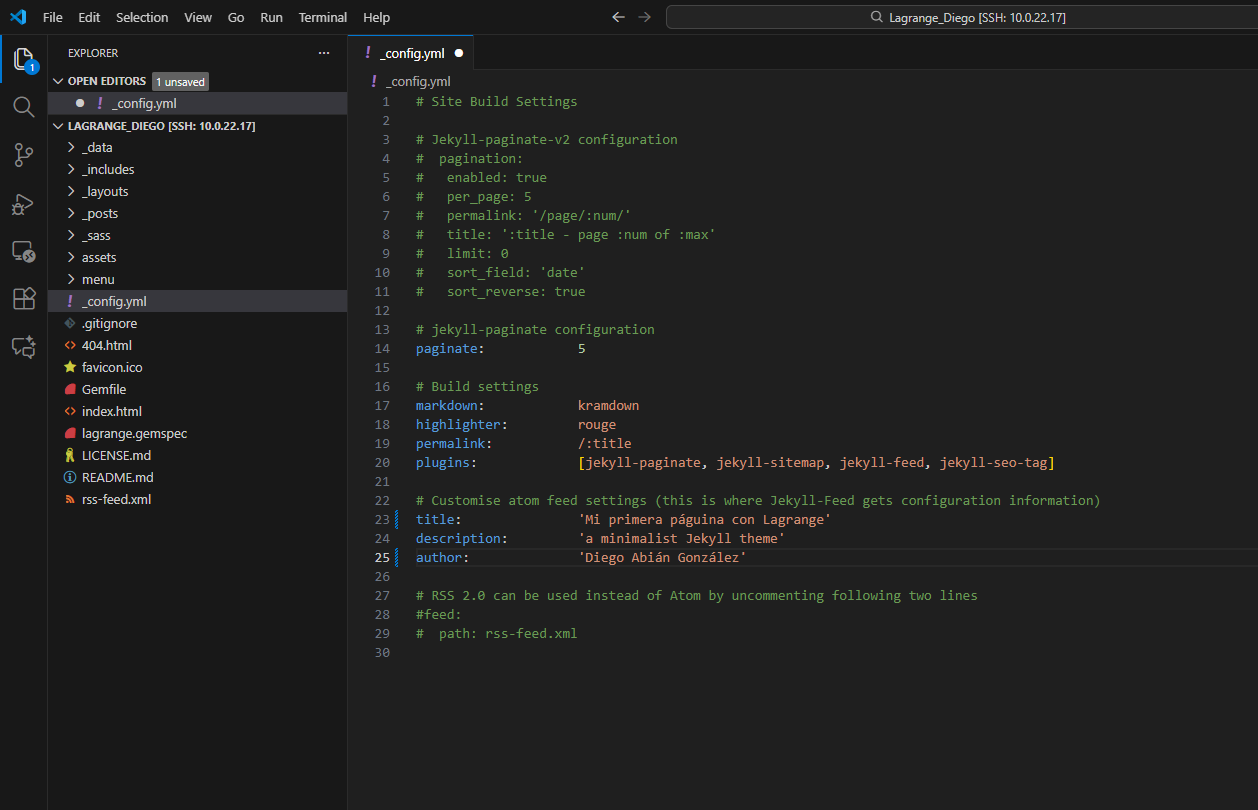Click the Lagrange_Diego command center search box
The width and height of the screenshot is (1258, 810).
pos(960,17)
